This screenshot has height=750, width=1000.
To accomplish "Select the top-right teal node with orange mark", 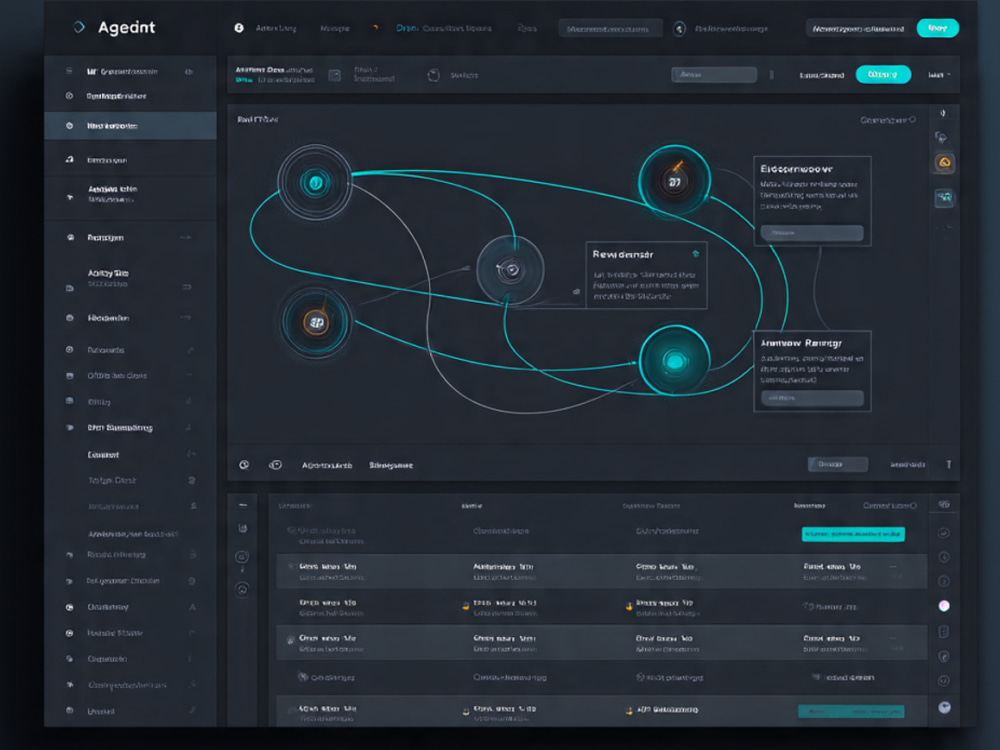I will point(675,181).
